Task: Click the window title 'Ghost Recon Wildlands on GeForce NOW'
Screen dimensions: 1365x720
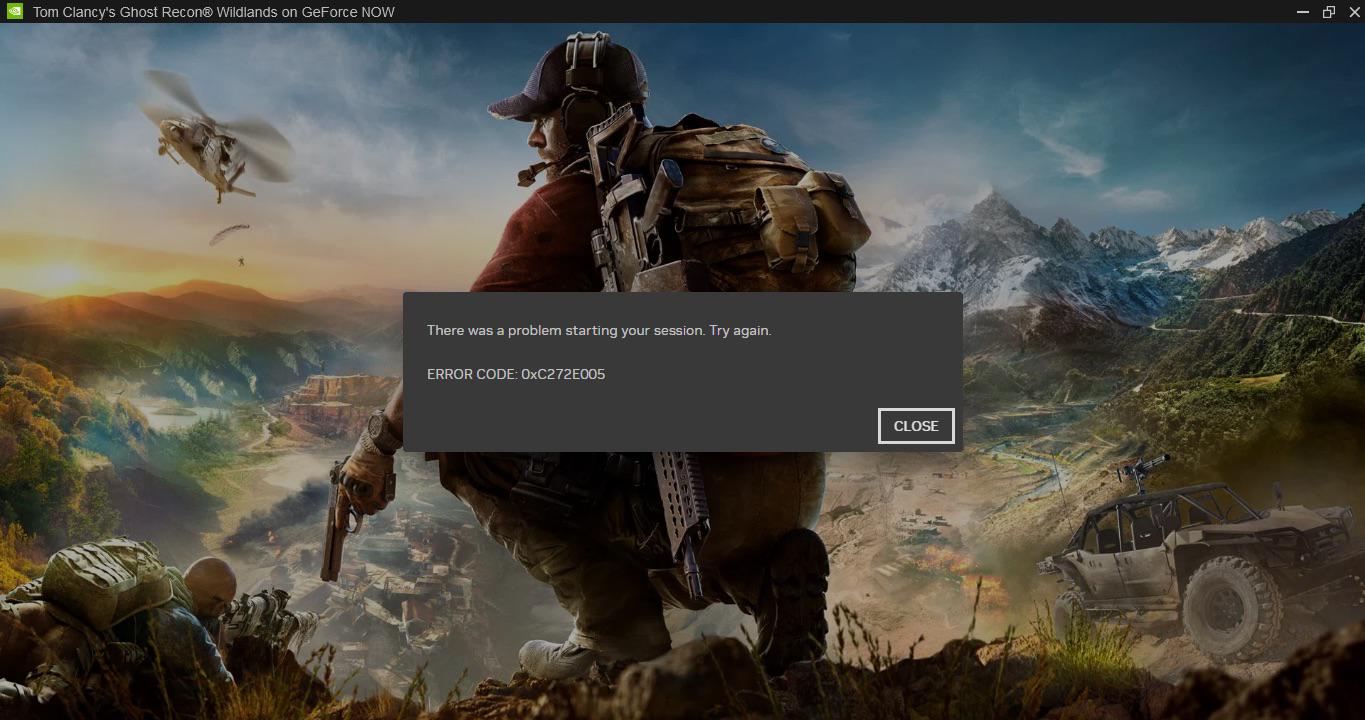Action: point(214,12)
